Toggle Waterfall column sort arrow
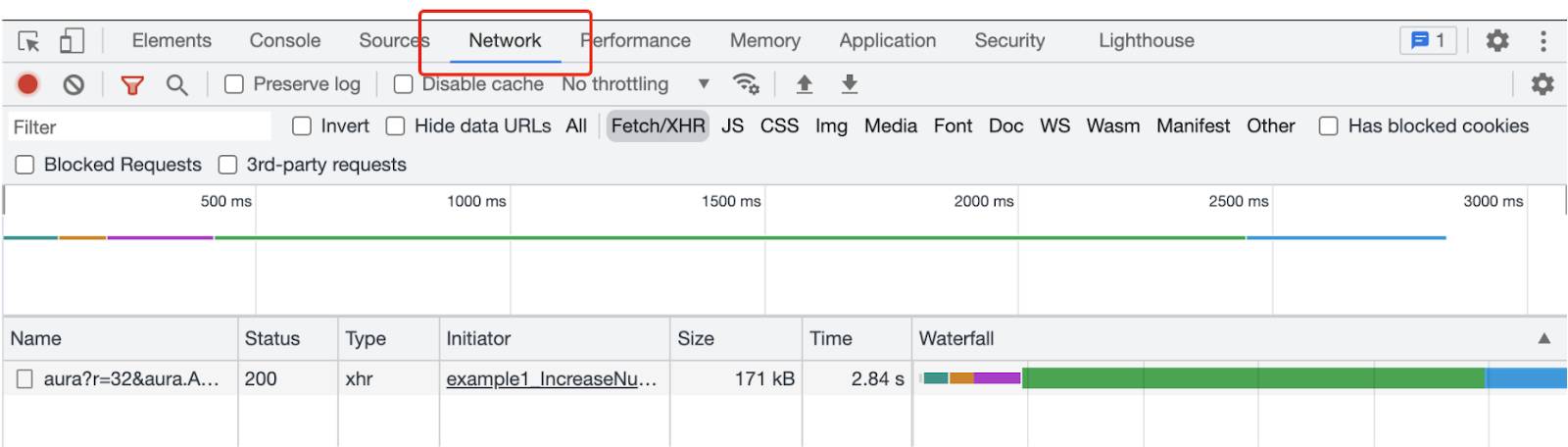Image resolution: width=1568 pixels, height=447 pixels. 1544,338
